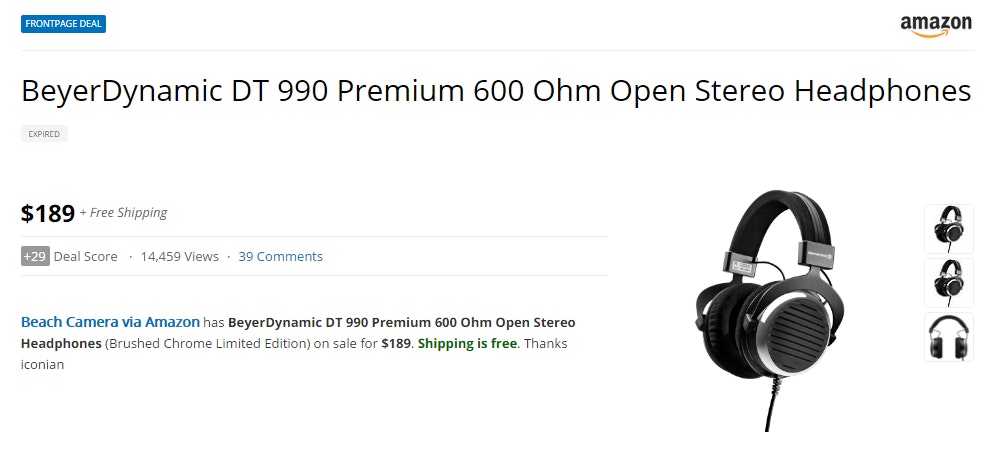Click the green Shipping is free text
Screen dimensions: 985x451
coord(467,343)
